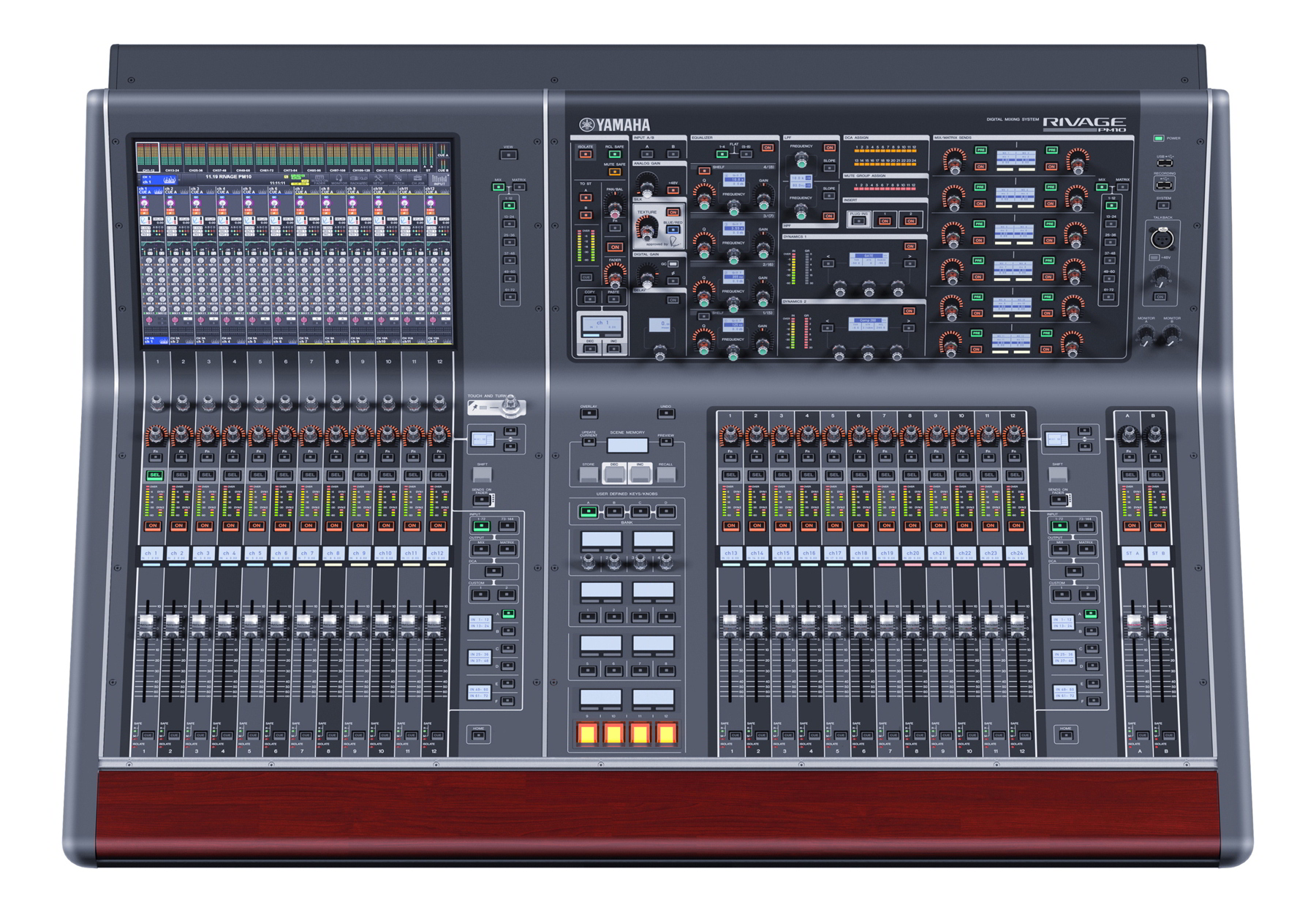Toggle the EQUALIZER ON key
The width and height of the screenshot is (1316, 910).
(767, 148)
